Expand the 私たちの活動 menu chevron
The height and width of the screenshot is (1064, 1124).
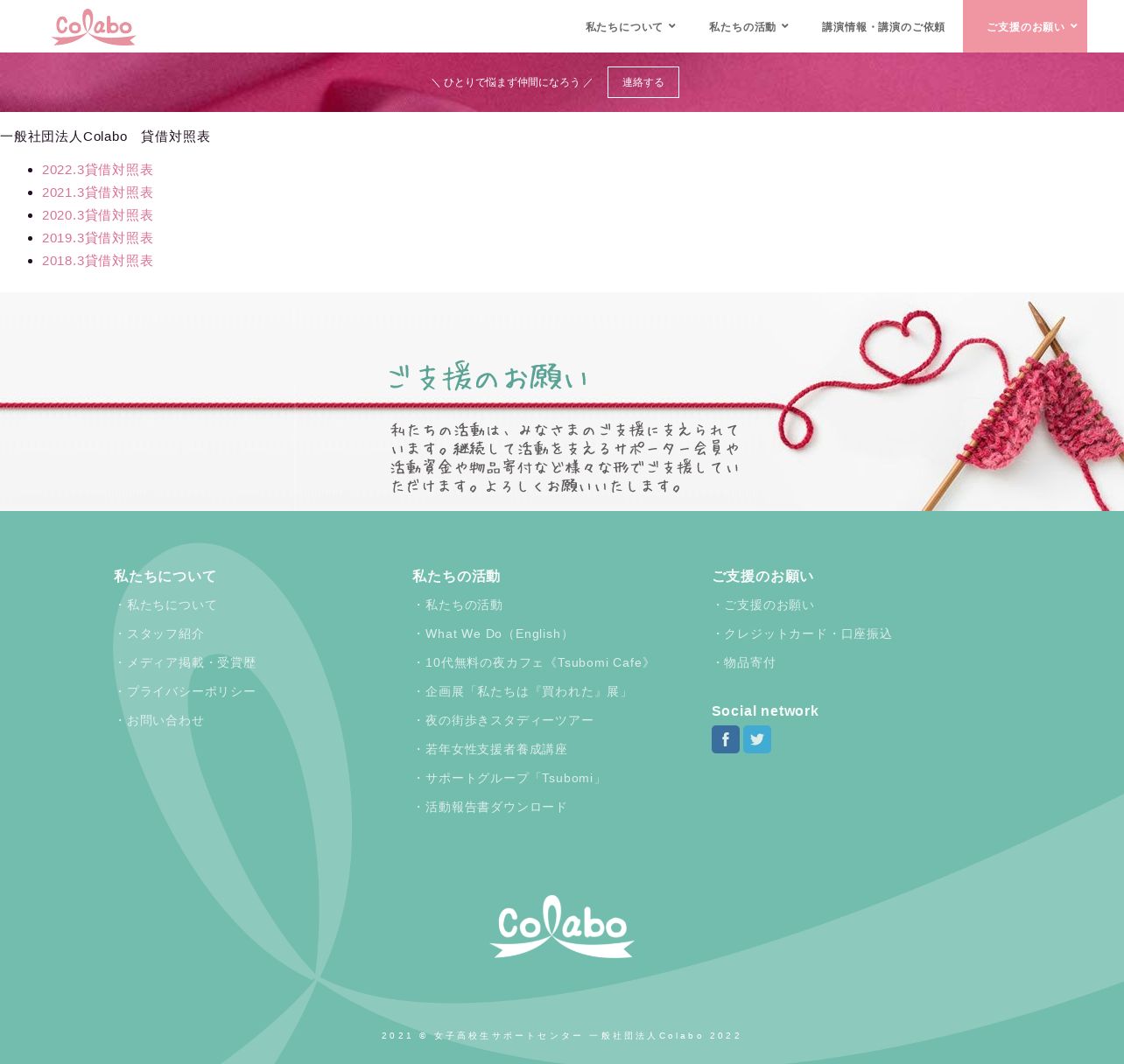[785, 26]
